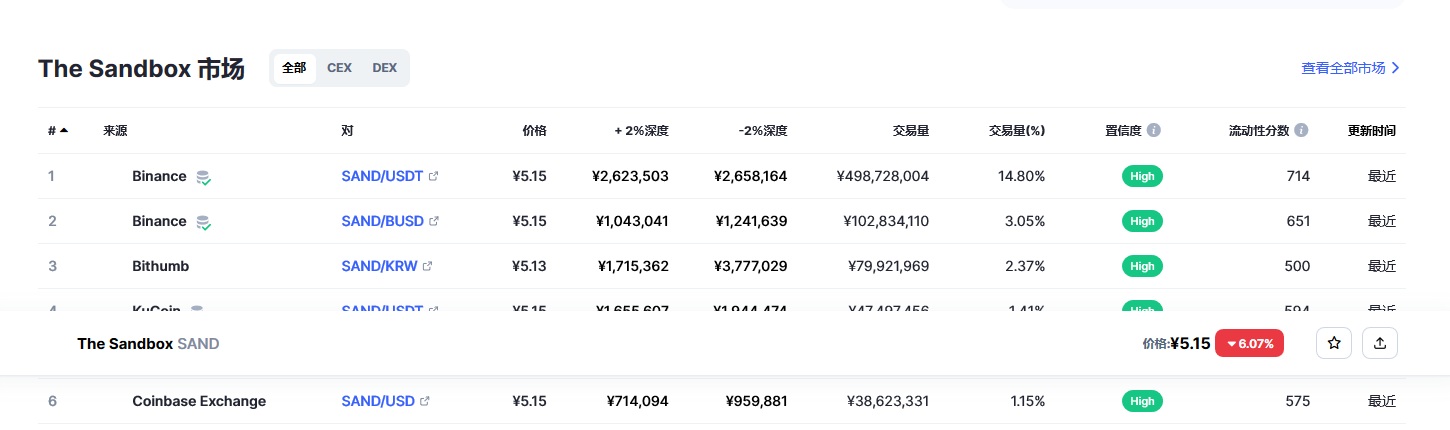Click verified reserves icon in Binance row 2

(x=203, y=222)
